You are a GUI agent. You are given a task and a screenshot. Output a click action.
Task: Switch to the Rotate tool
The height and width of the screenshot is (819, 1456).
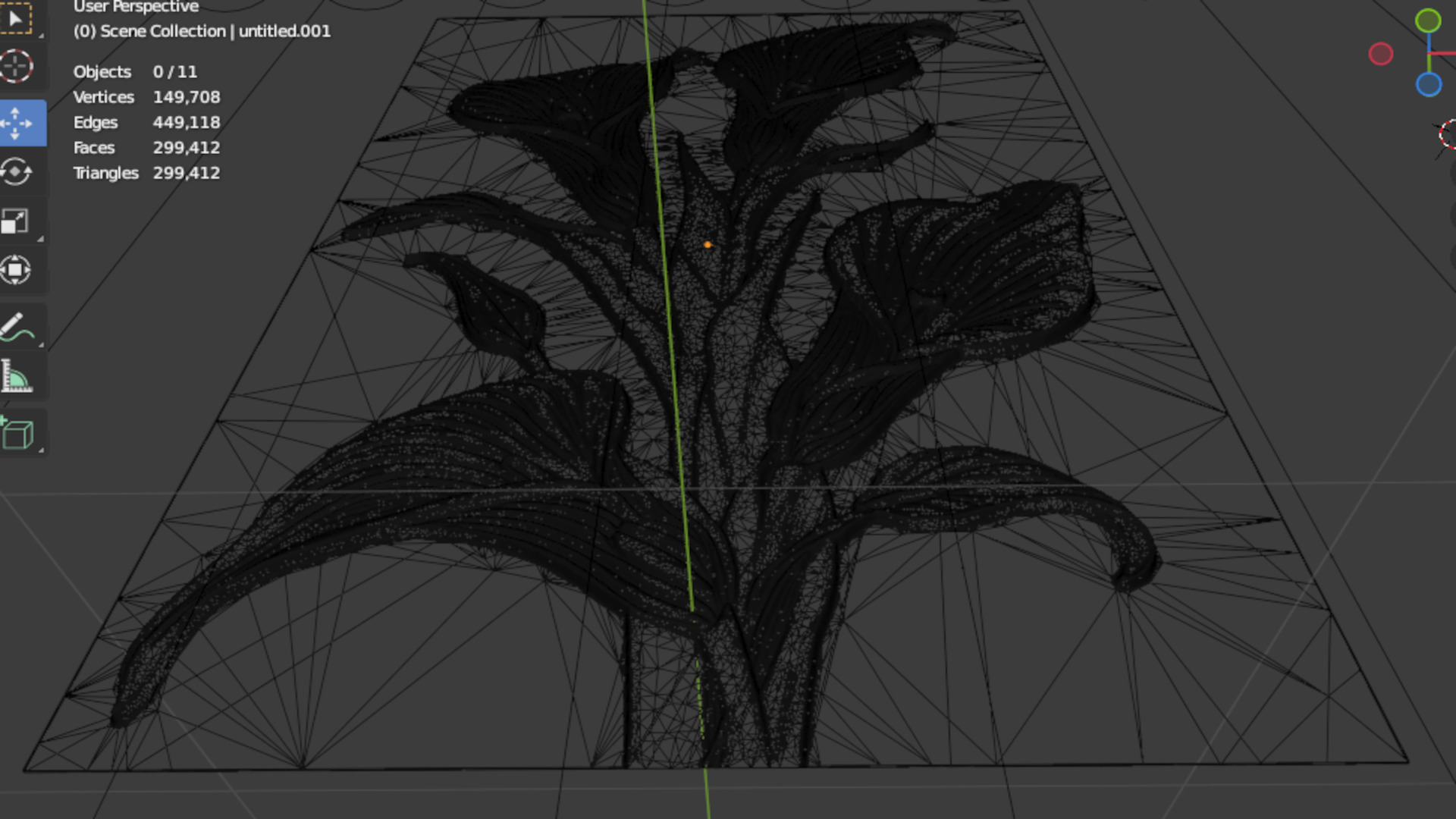17,171
